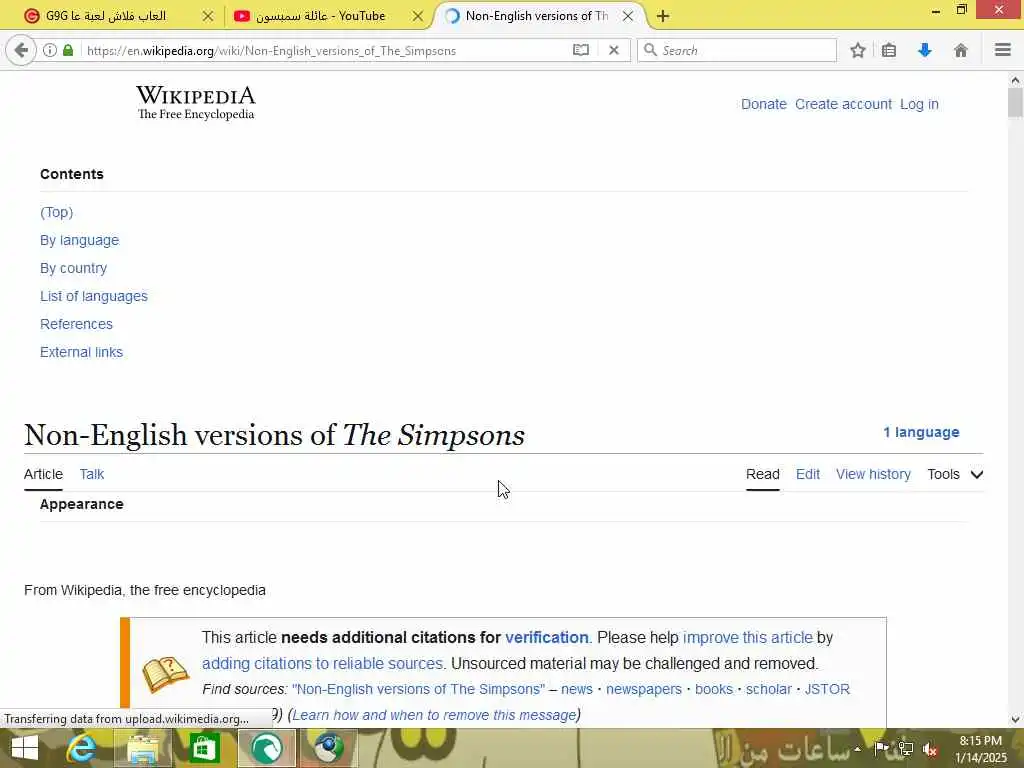Open File Explorer from the taskbar
Viewport: 1024px width, 768px height.
[143, 748]
